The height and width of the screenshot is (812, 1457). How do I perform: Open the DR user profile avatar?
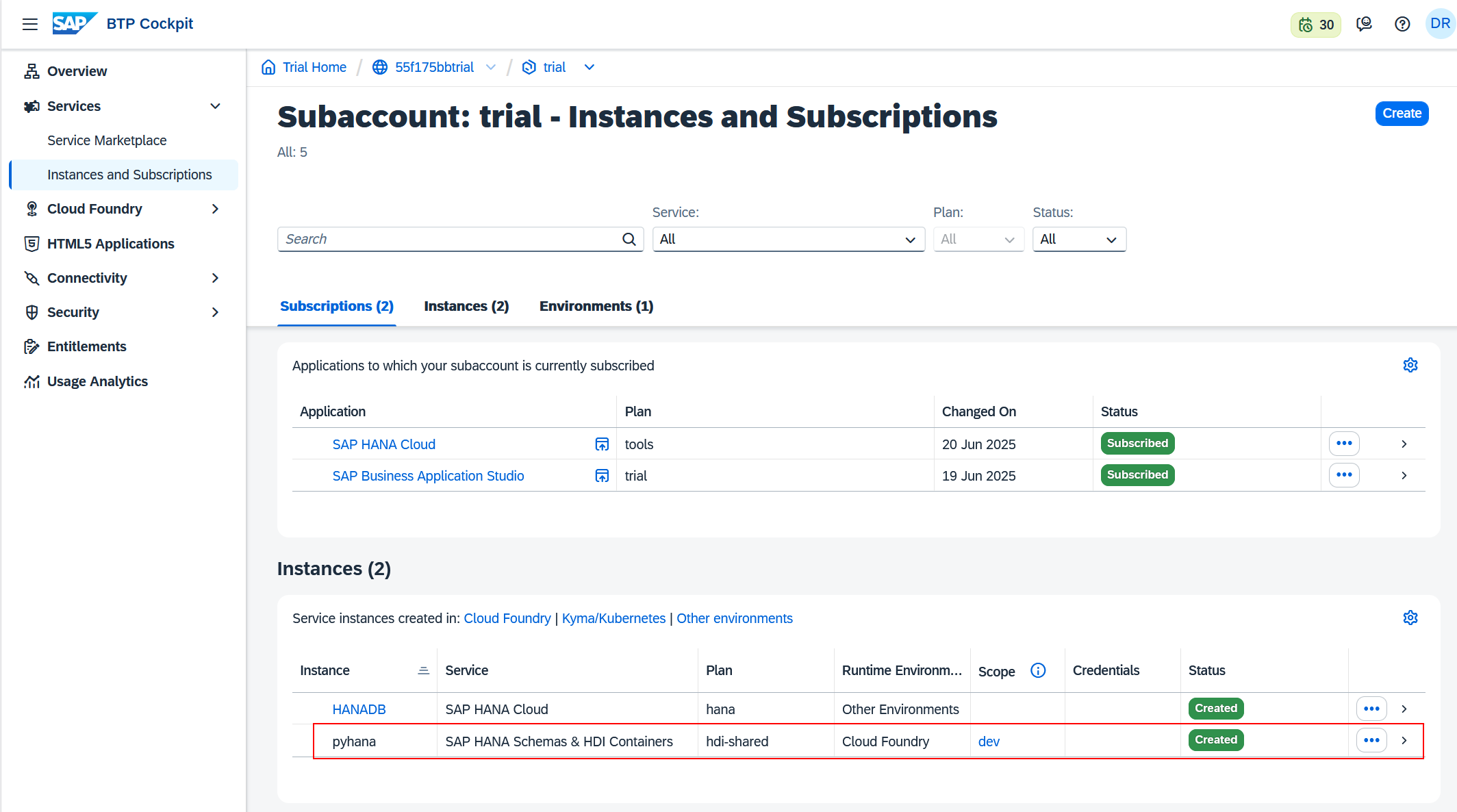1441,24
